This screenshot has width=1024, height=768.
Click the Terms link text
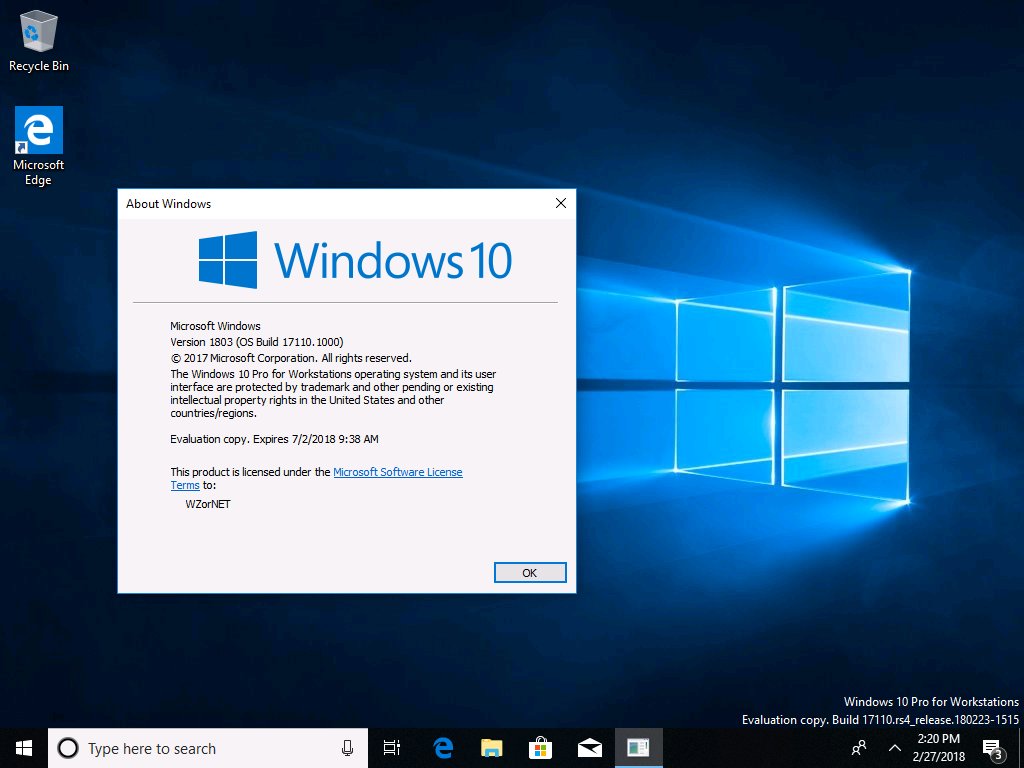pos(185,485)
